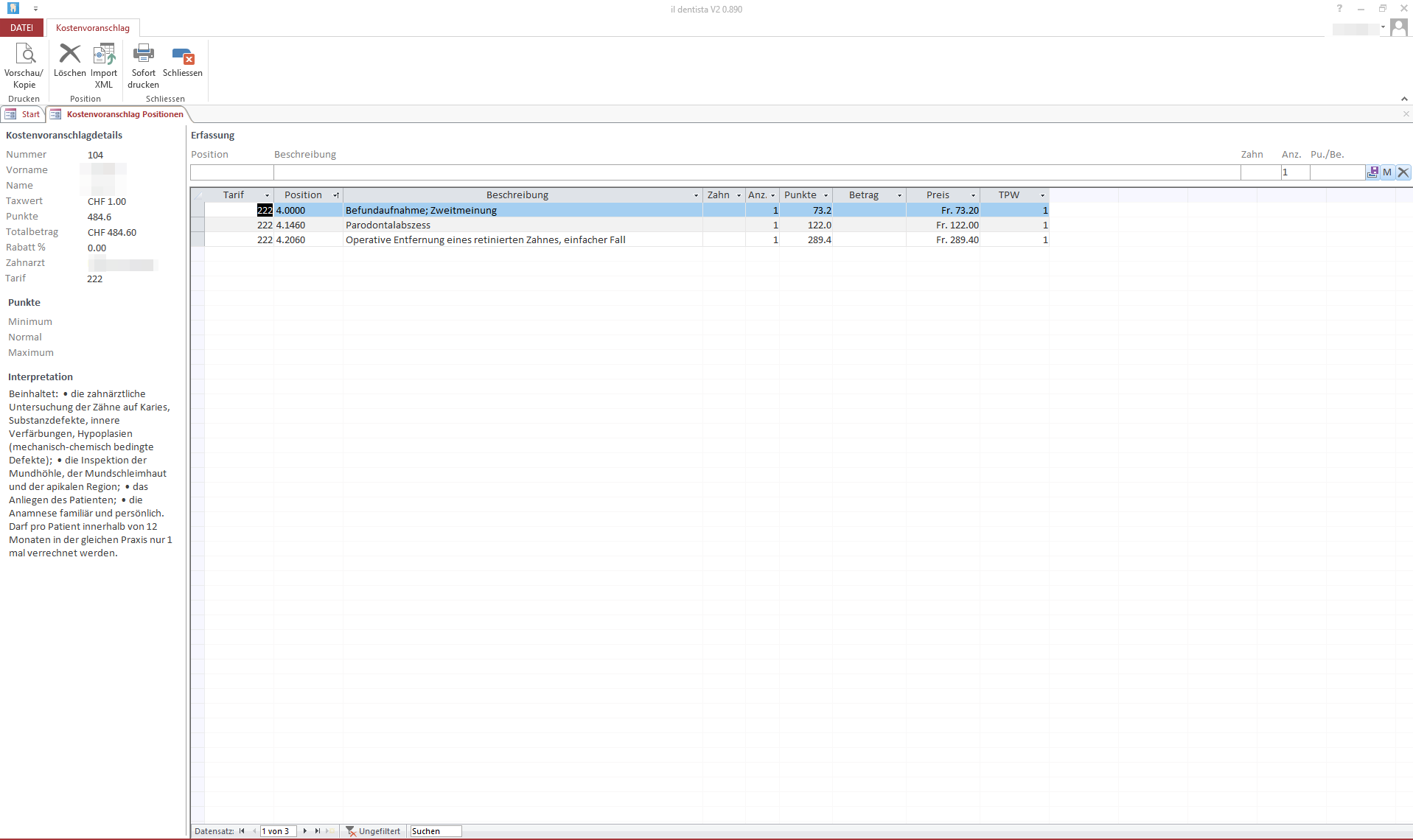Select the Parodontalabszess row
Viewport: 1413px width, 840px height.
[388, 225]
